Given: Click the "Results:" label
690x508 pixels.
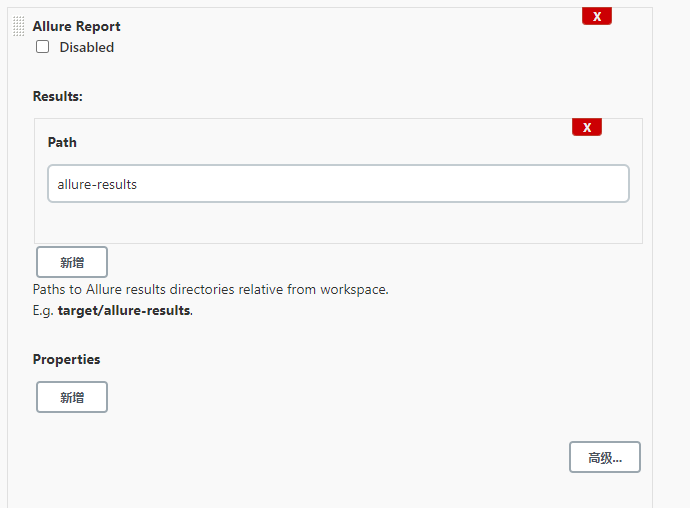Looking at the screenshot, I should (57, 97).
